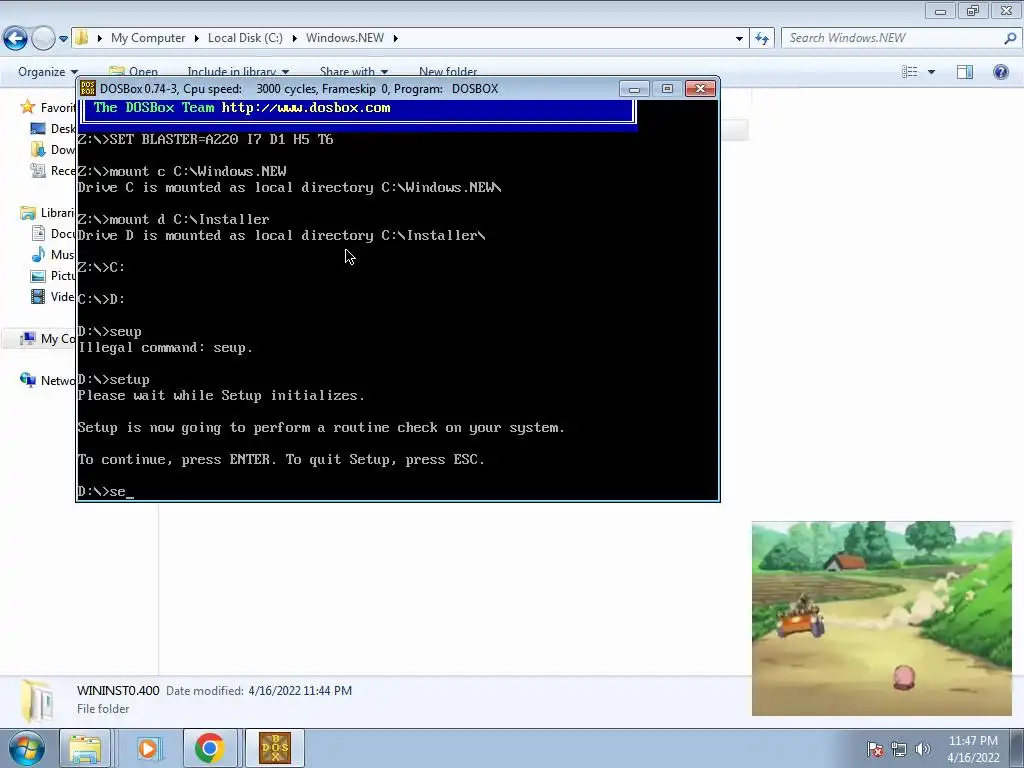Click the Date modified value in details pane
Viewport: 1024px width, 768px height.
click(300, 691)
